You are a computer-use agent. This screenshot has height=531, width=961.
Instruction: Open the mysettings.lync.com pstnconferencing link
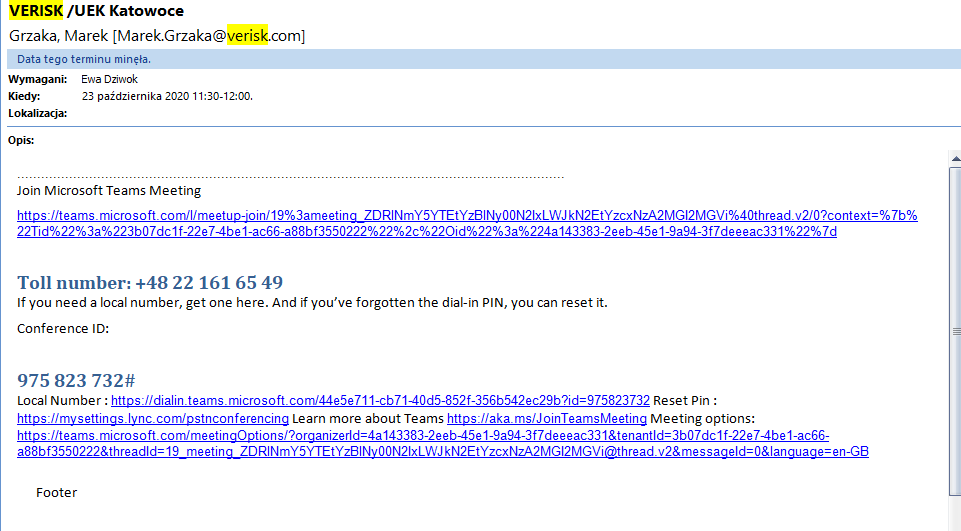[x=153, y=418]
